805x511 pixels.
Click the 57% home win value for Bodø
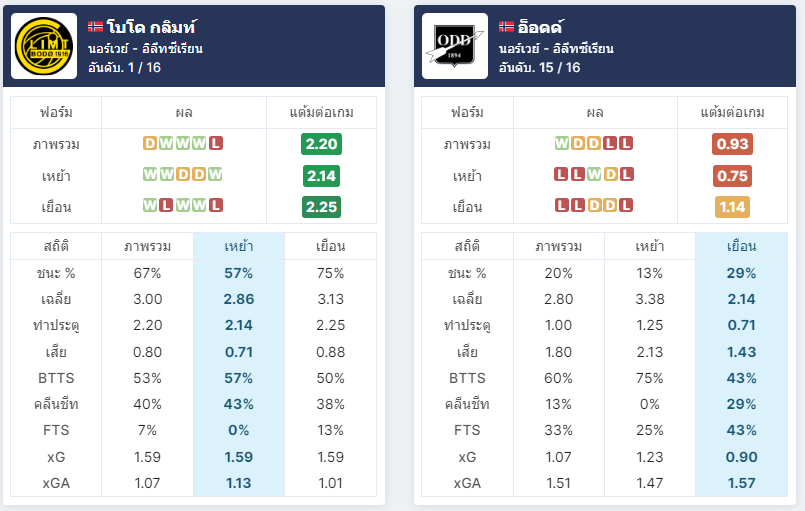coord(239,273)
